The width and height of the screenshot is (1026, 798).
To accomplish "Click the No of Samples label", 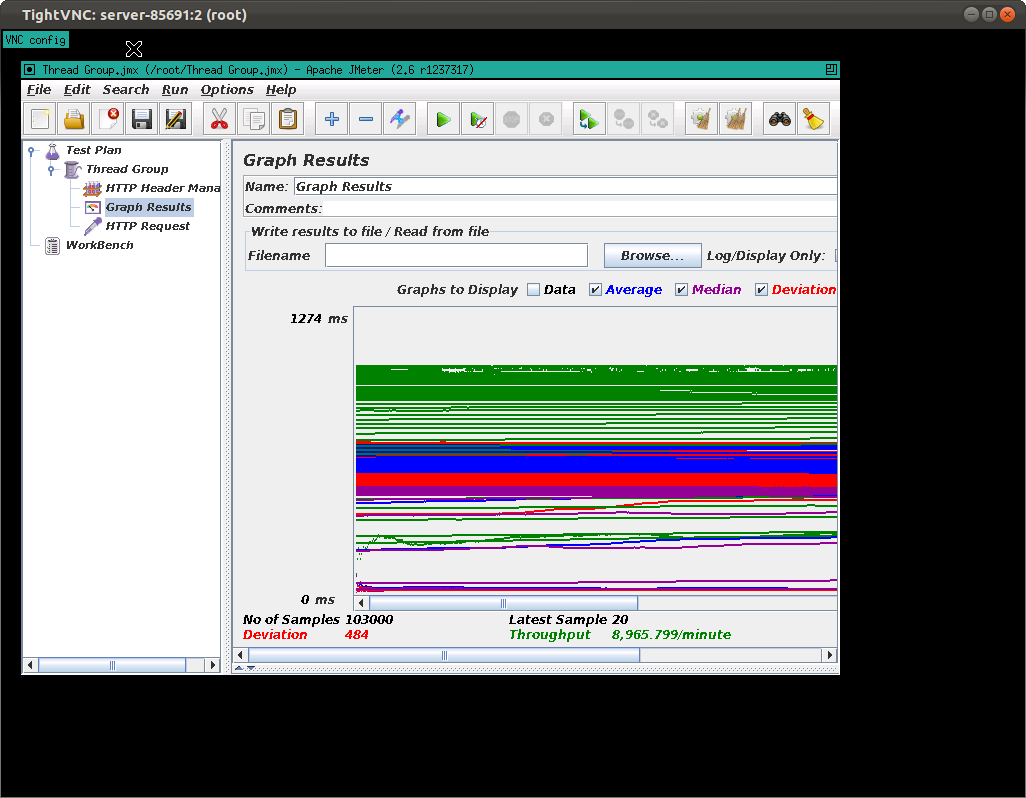I will (x=291, y=619).
